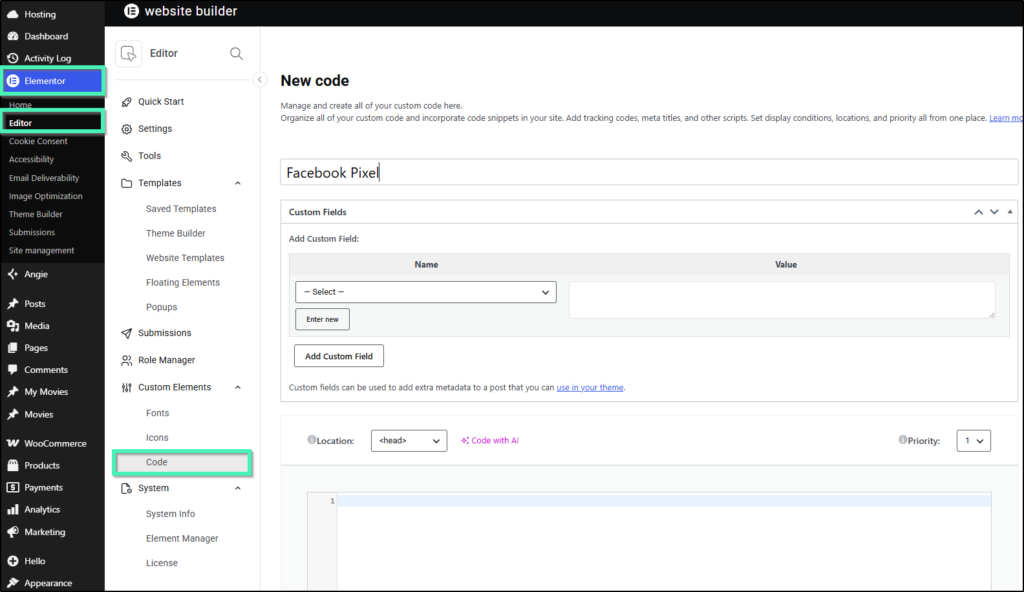
Task: Move Custom Fields panel down
Action: click(994, 212)
